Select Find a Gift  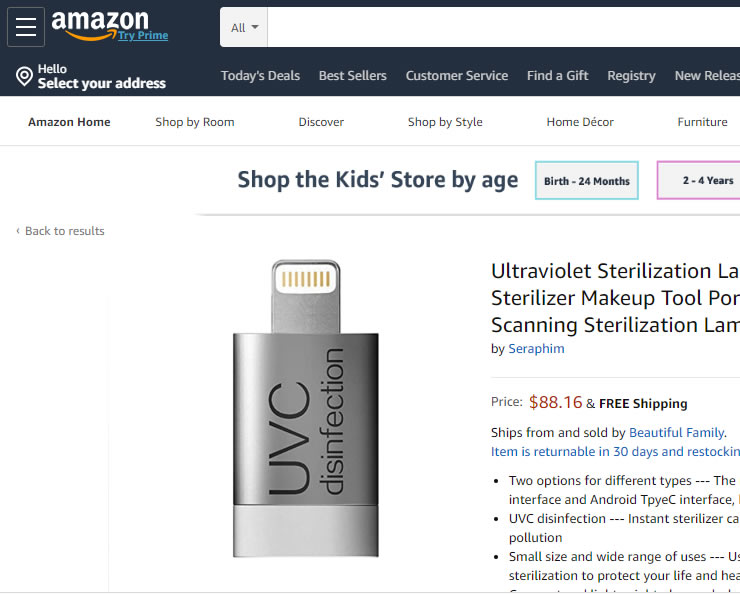point(558,75)
